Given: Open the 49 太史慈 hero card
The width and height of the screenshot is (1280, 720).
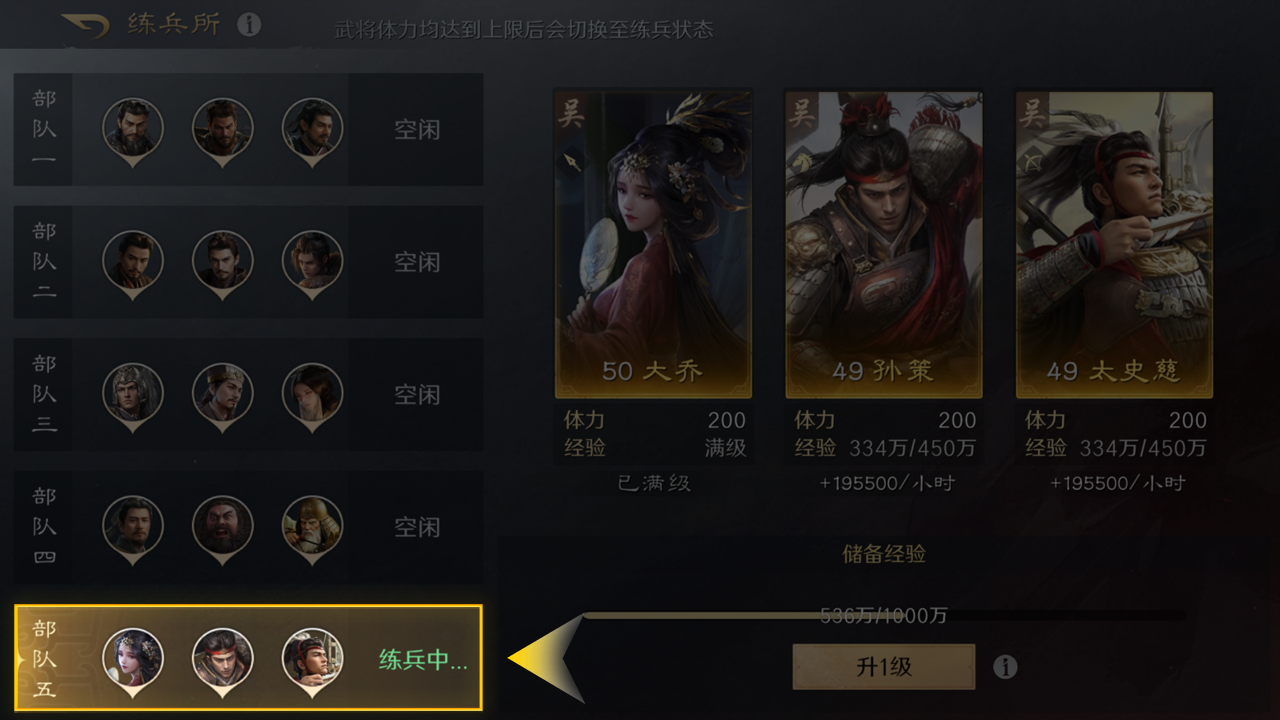Looking at the screenshot, I should pyautogui.click(x=1114, y=245).
